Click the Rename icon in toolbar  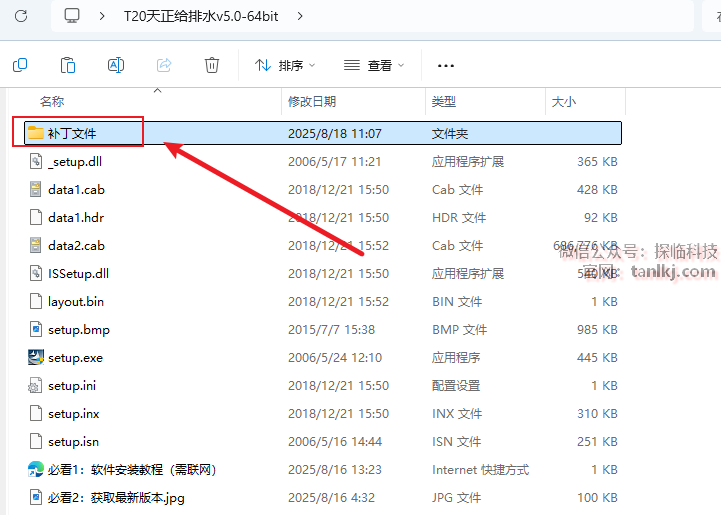click(116, 65)
